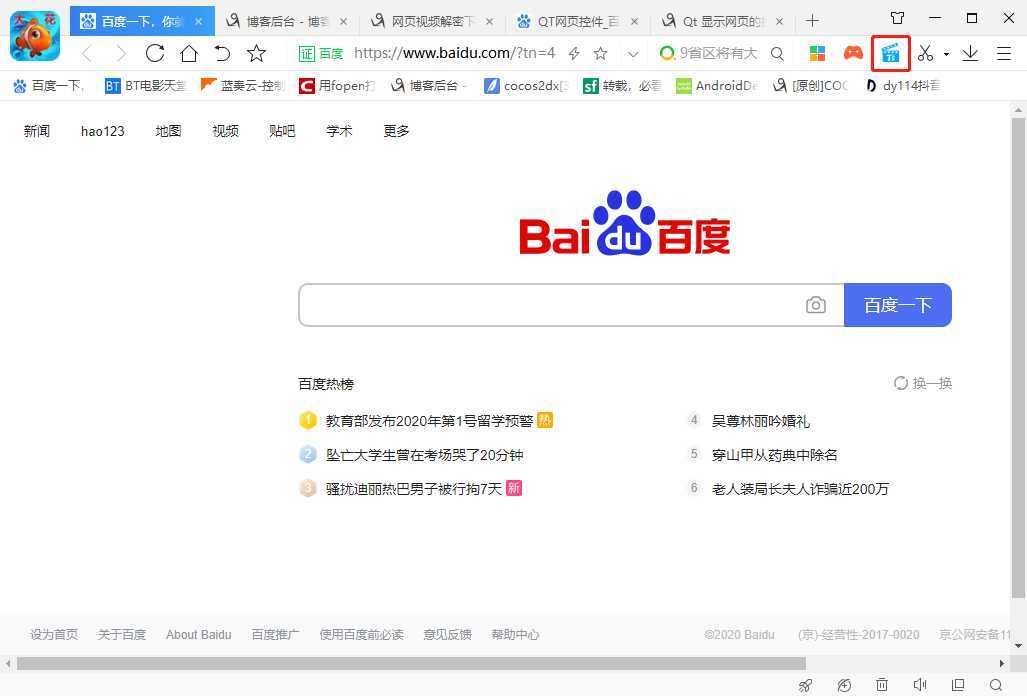Open the dy114 bookmark
Image resolution: width=1027 pixels, height=696 pixels.
(x=903, y=86)
